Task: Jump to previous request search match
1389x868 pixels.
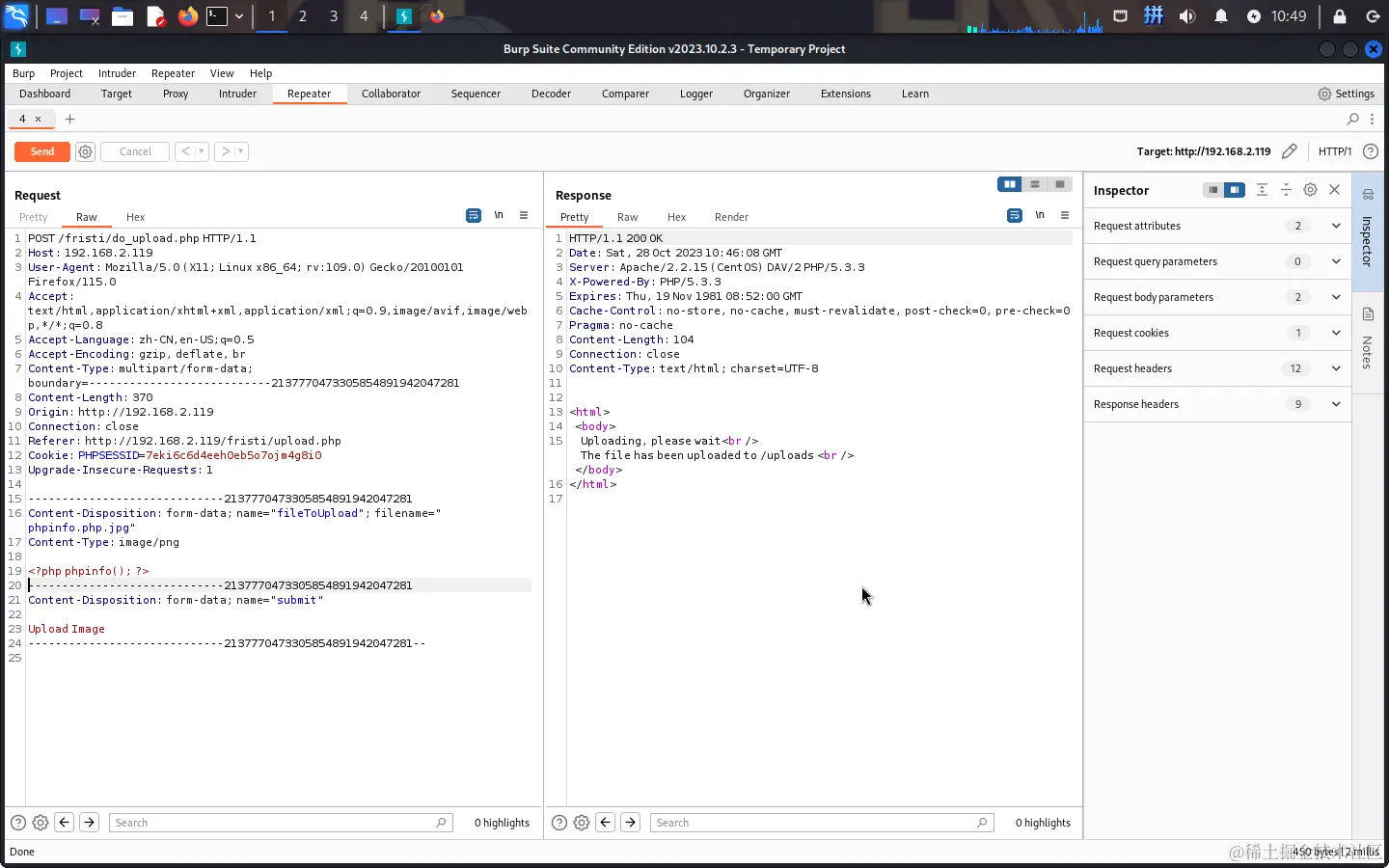Action: [65, 823]
